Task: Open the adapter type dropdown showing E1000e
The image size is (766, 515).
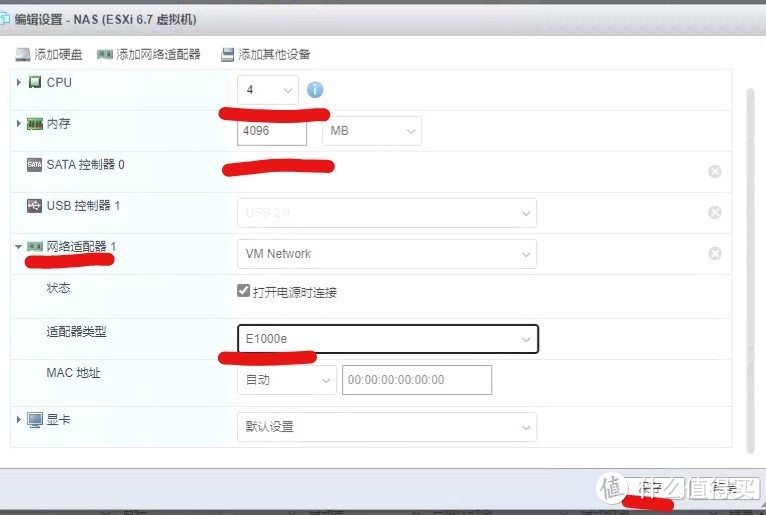Action: pyautogui.click(x=388, y=339)
